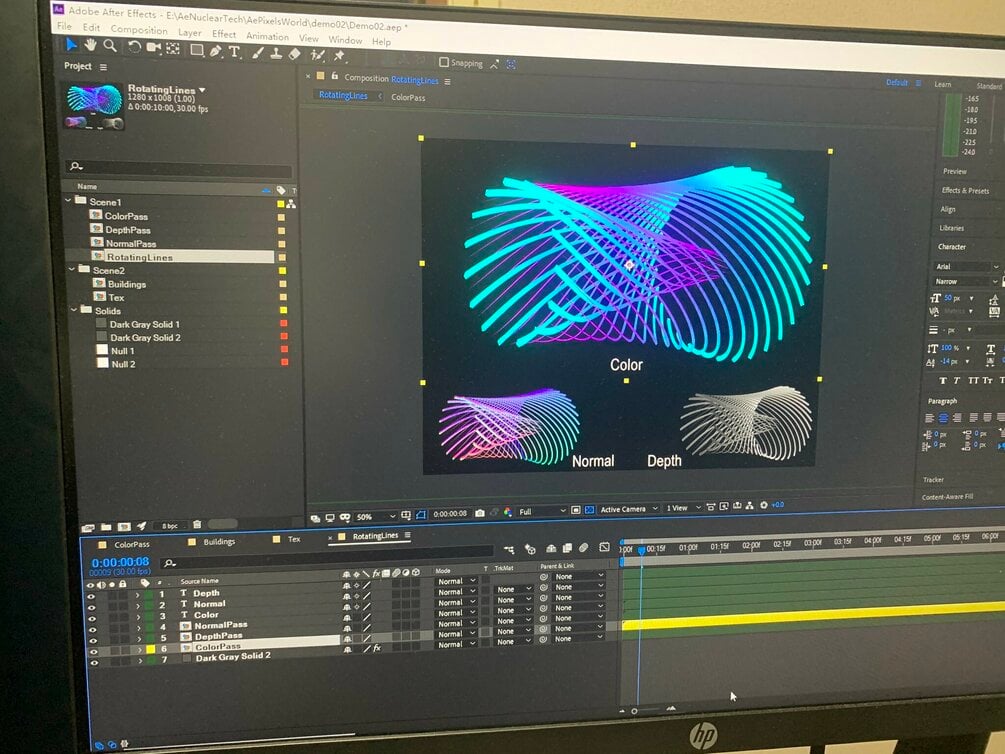This screenshot has height=754, width=1005.
Task: Select the Unified Camera tool
Action: click(x=154, y=47)
